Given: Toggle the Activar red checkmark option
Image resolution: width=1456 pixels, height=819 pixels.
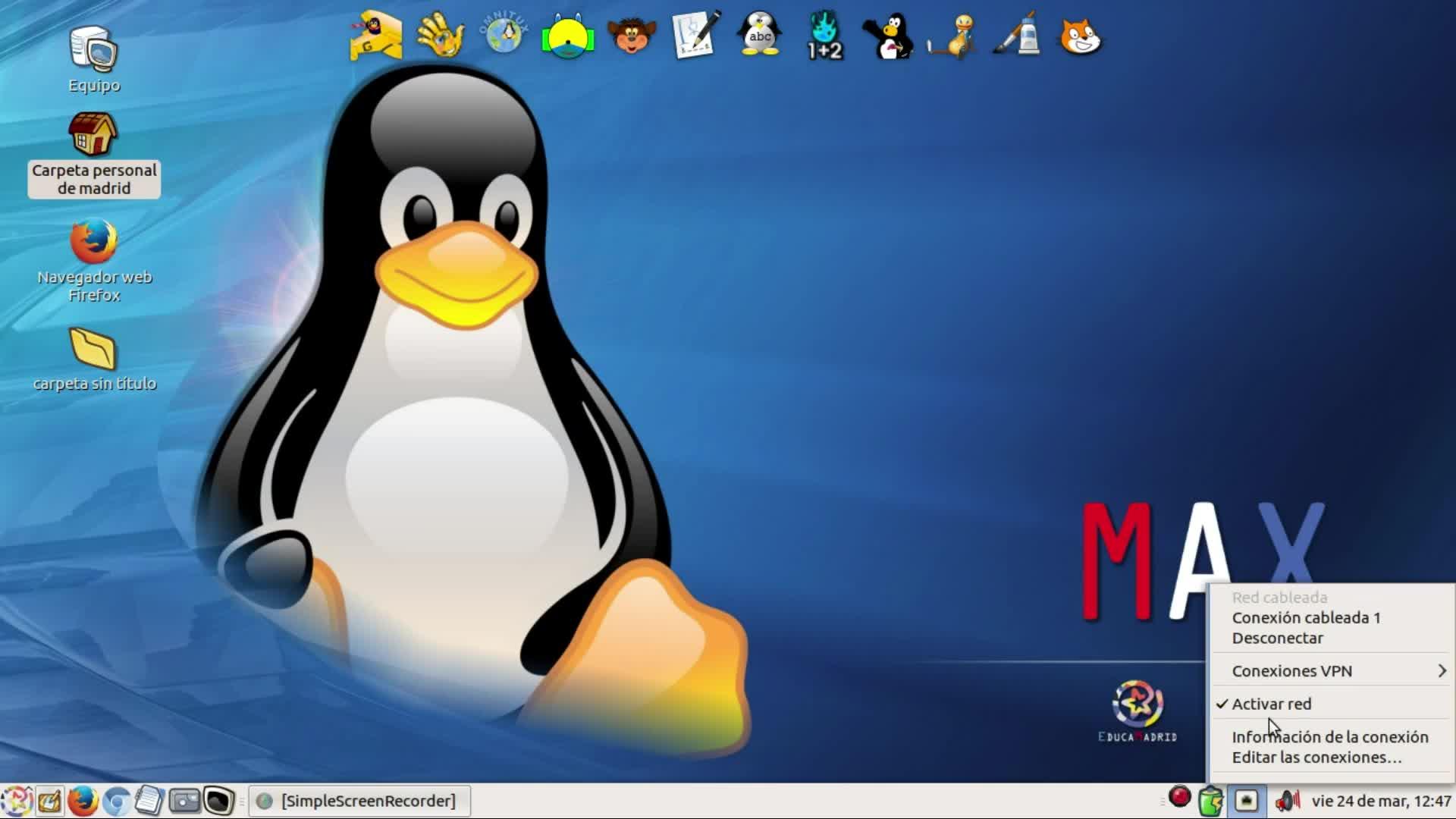Looking at the screenshot, I should pos(1272,704).
